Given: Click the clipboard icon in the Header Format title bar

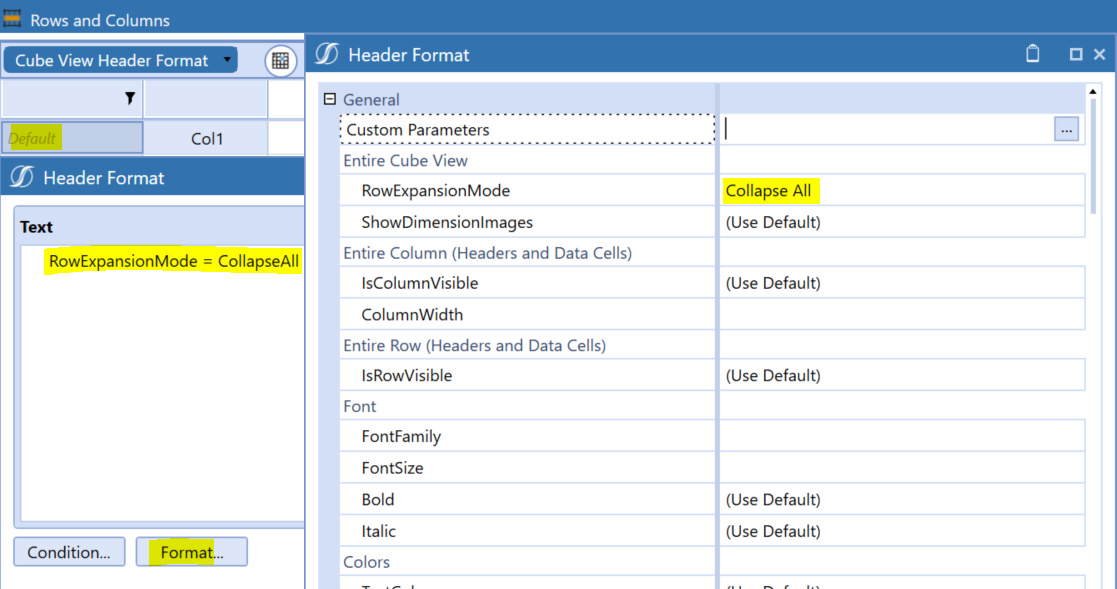Looking at the screenshot, I should tap(1033, 54).
